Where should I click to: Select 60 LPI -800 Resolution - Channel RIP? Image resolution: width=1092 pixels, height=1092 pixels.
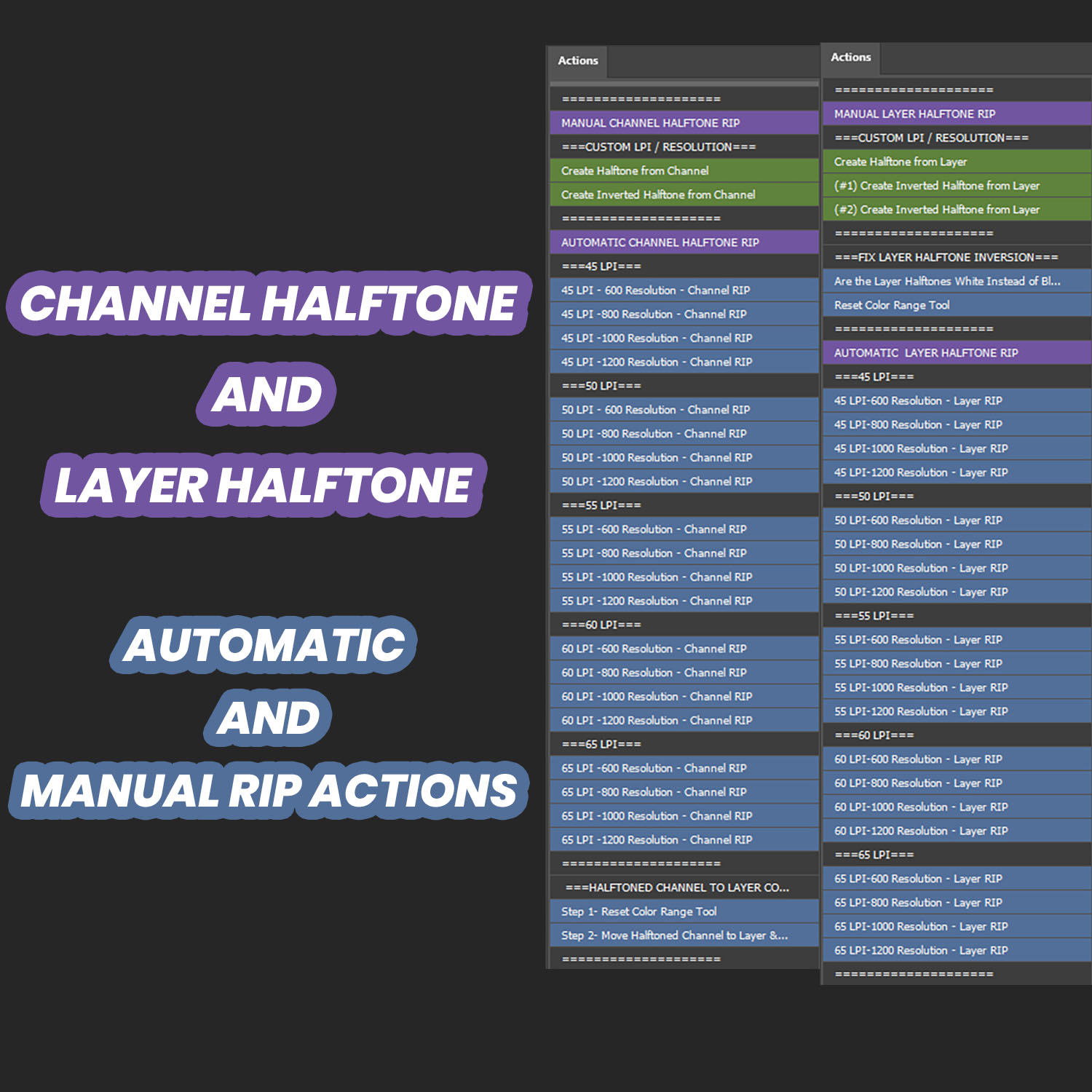(685, 672)
